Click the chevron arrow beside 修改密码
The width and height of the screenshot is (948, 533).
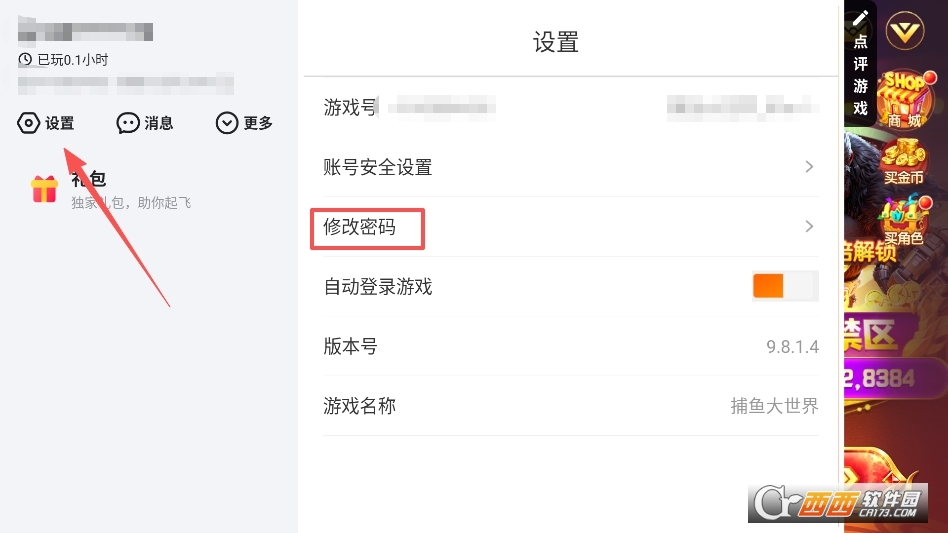tap(809, 227)
